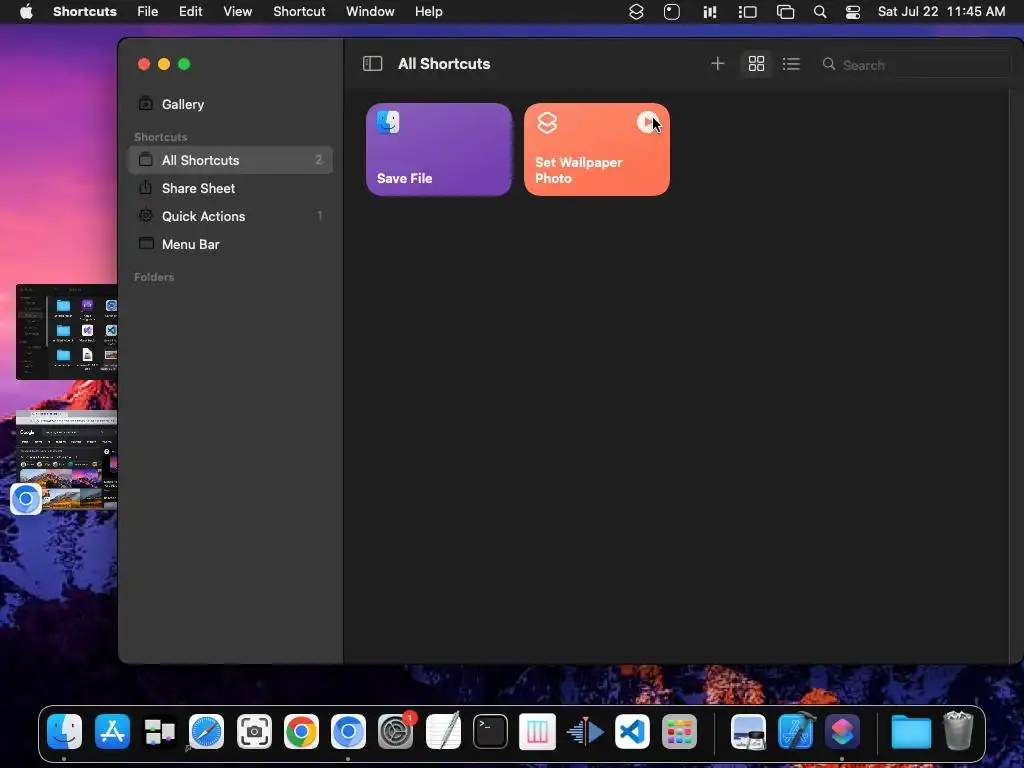Select Share Sheet in sidebar
Image resolution: width=1024 pixels, height=768 pixels.
(x=231, y=188)
